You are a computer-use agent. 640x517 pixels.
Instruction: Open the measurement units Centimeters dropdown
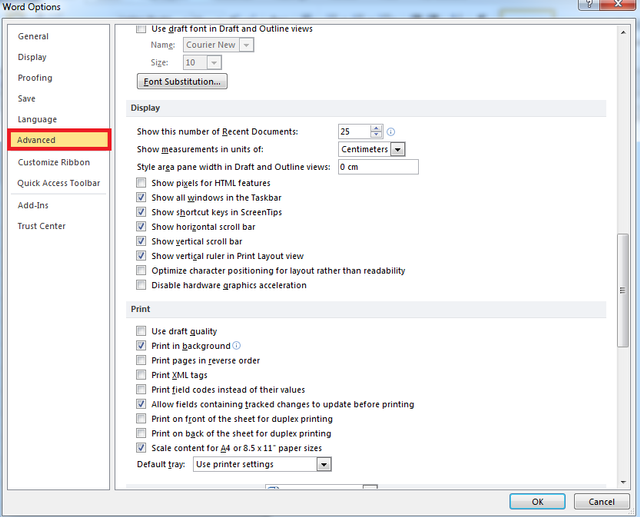[398, 149]
